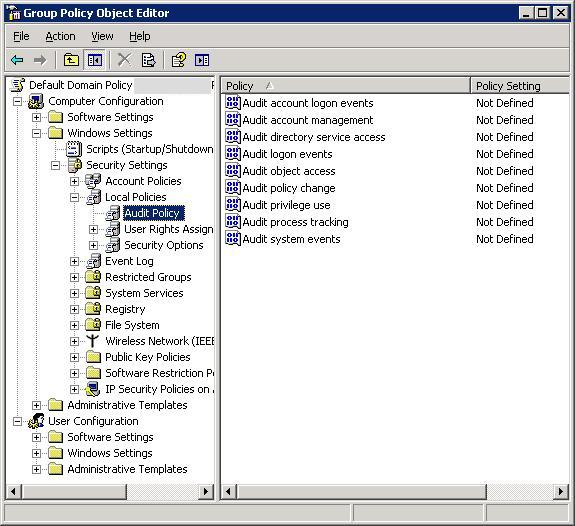Click tree pane scroll right arrow
This screenshot has width=575, height=526.
[206, 492]
